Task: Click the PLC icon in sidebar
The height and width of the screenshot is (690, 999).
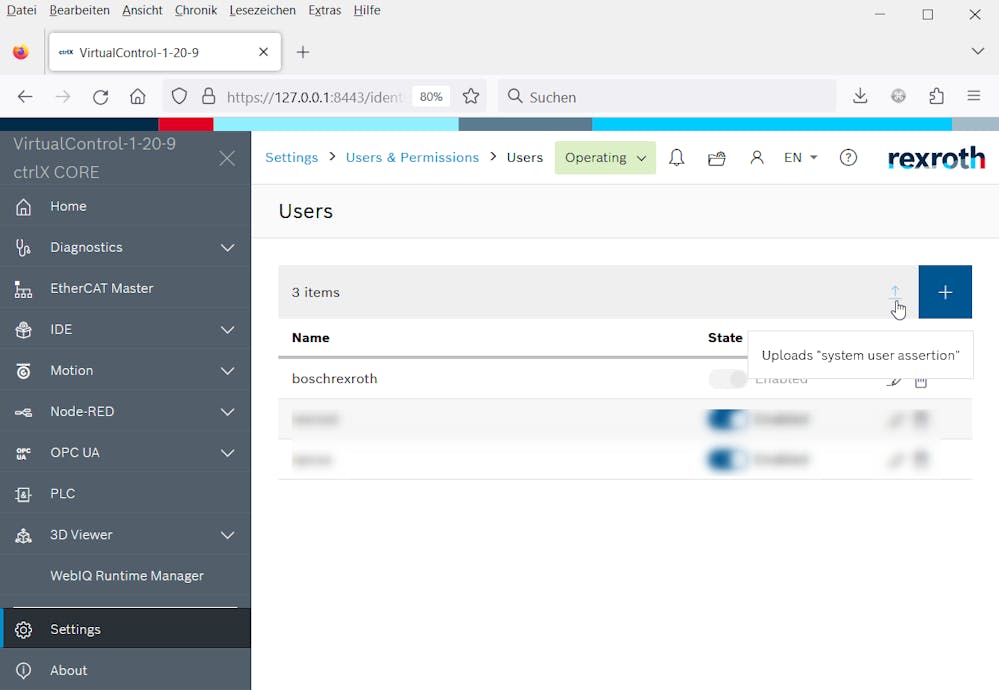Action: click(24, 494)
